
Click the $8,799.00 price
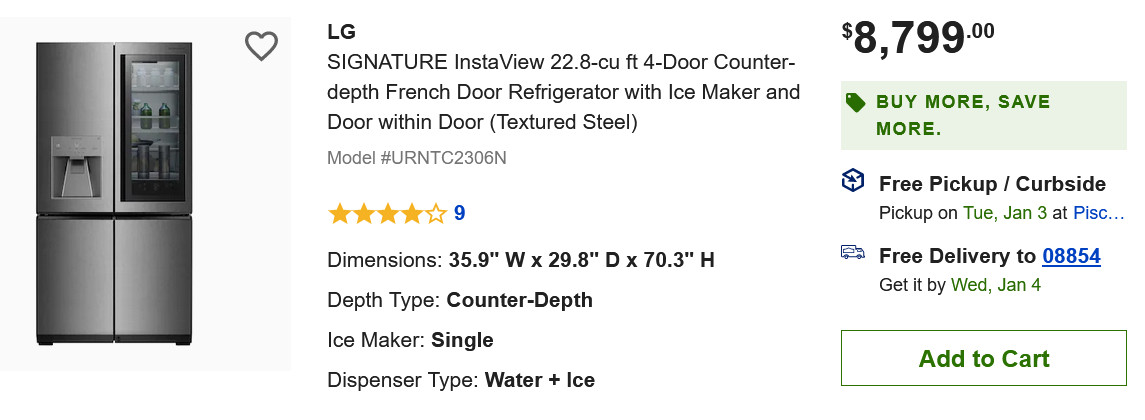918,39
